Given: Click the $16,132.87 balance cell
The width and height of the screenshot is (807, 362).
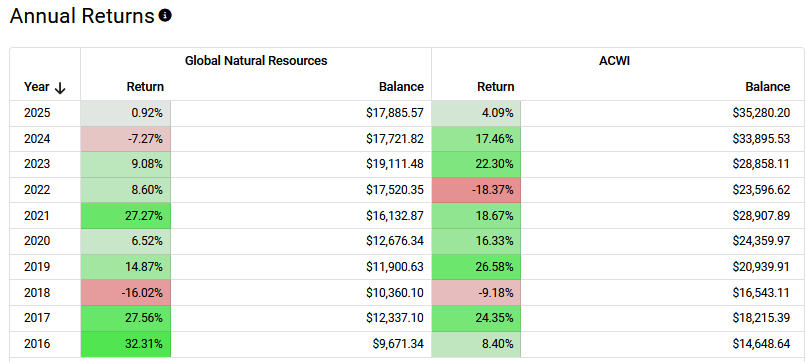Looking at the screenshot, I should point(301,216).
